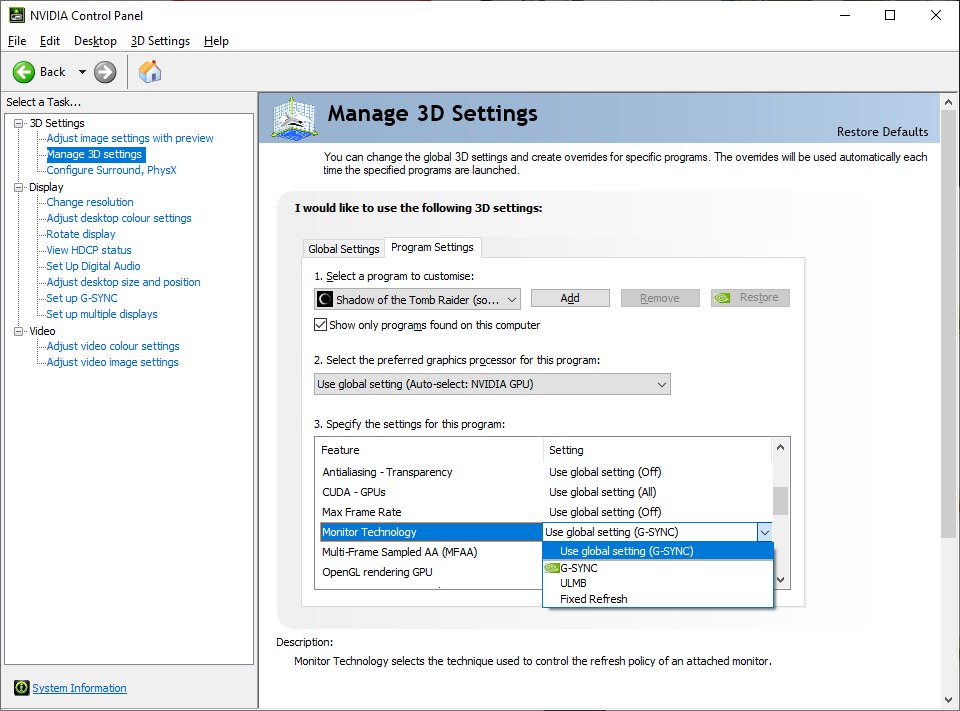Go to the Home page icon
The width and height of the screenshot is (960, 711).
pyautogui.click(x=150, y=72)
